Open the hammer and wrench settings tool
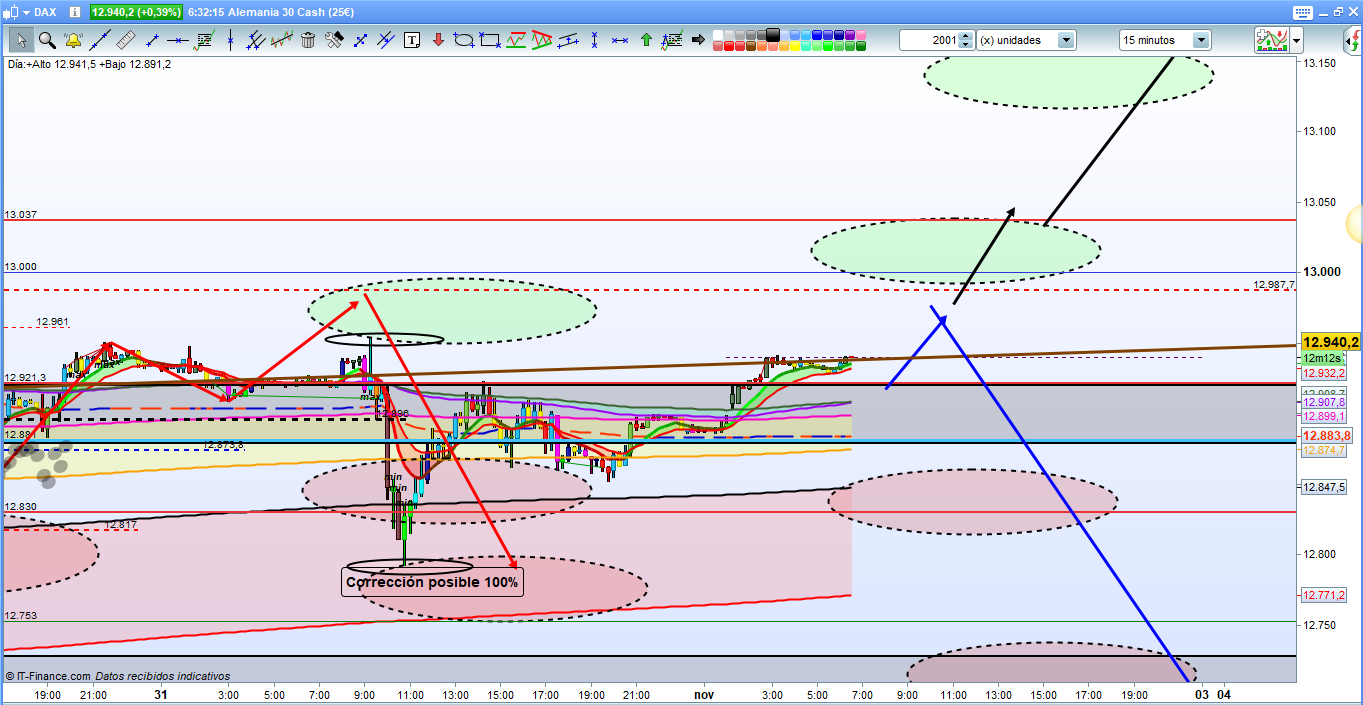The height and width of the screenshot is (705, 1363). (334, 40)
